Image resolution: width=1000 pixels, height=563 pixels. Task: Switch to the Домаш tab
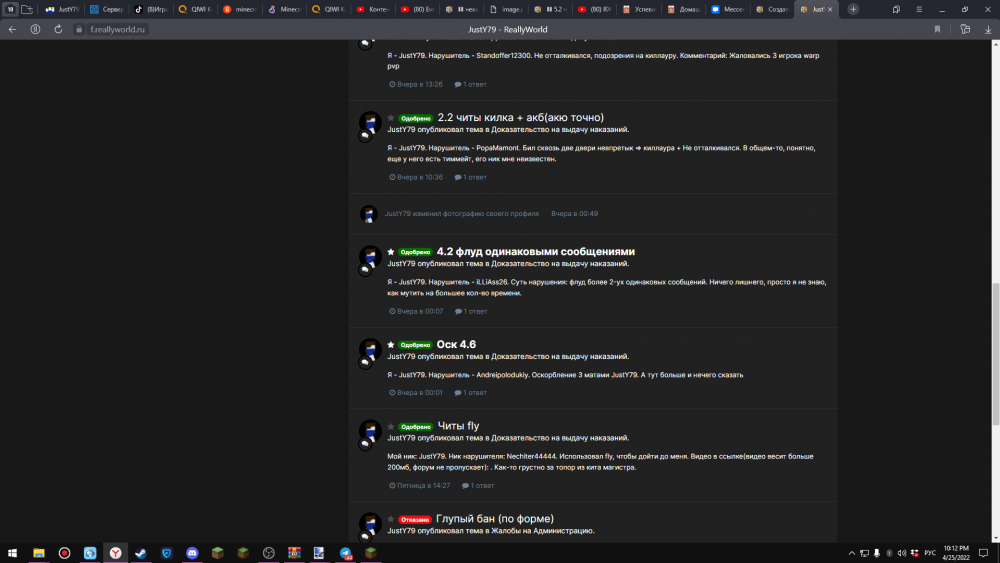coord(683,10)
